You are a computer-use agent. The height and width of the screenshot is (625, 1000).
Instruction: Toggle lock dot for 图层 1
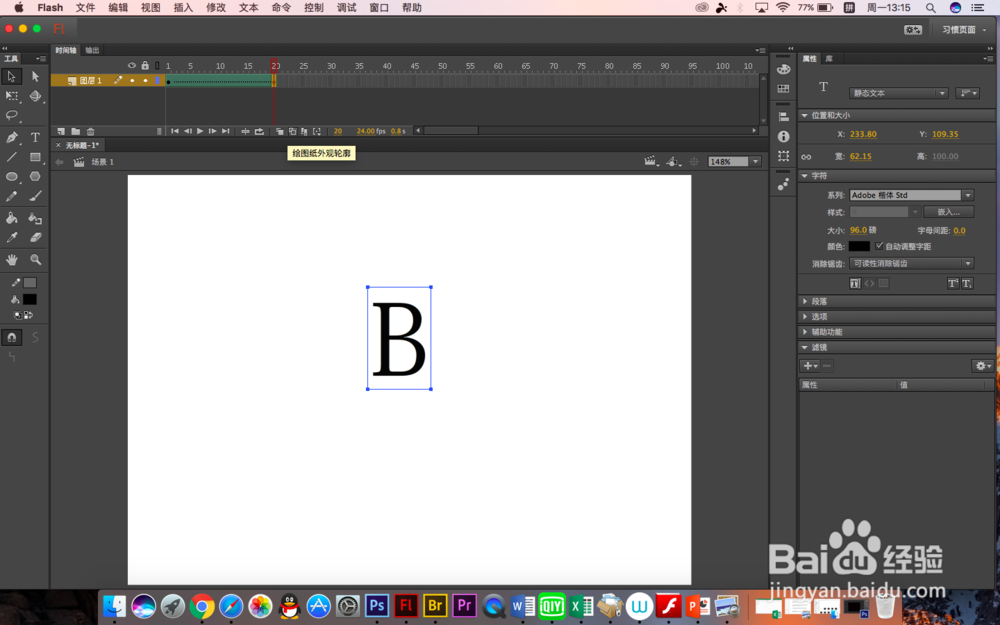point(145,80)
